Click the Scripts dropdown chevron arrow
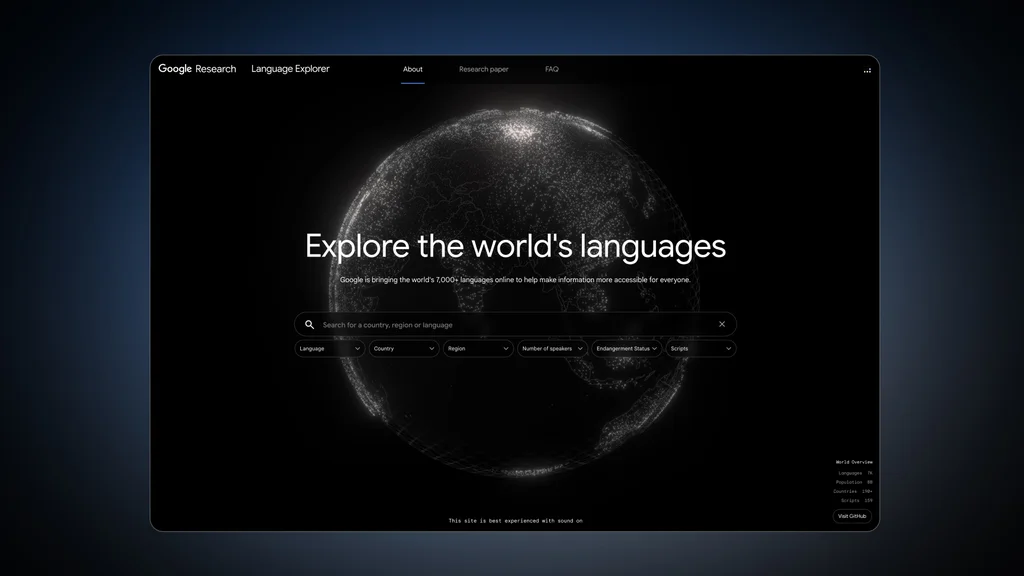Viewport: 1024px width, 576px height. [x=728, y=349]
